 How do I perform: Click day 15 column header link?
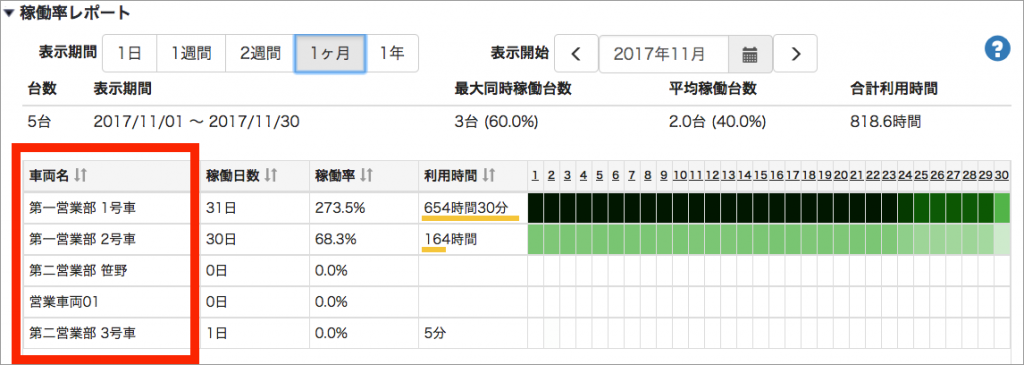(761, 175)
